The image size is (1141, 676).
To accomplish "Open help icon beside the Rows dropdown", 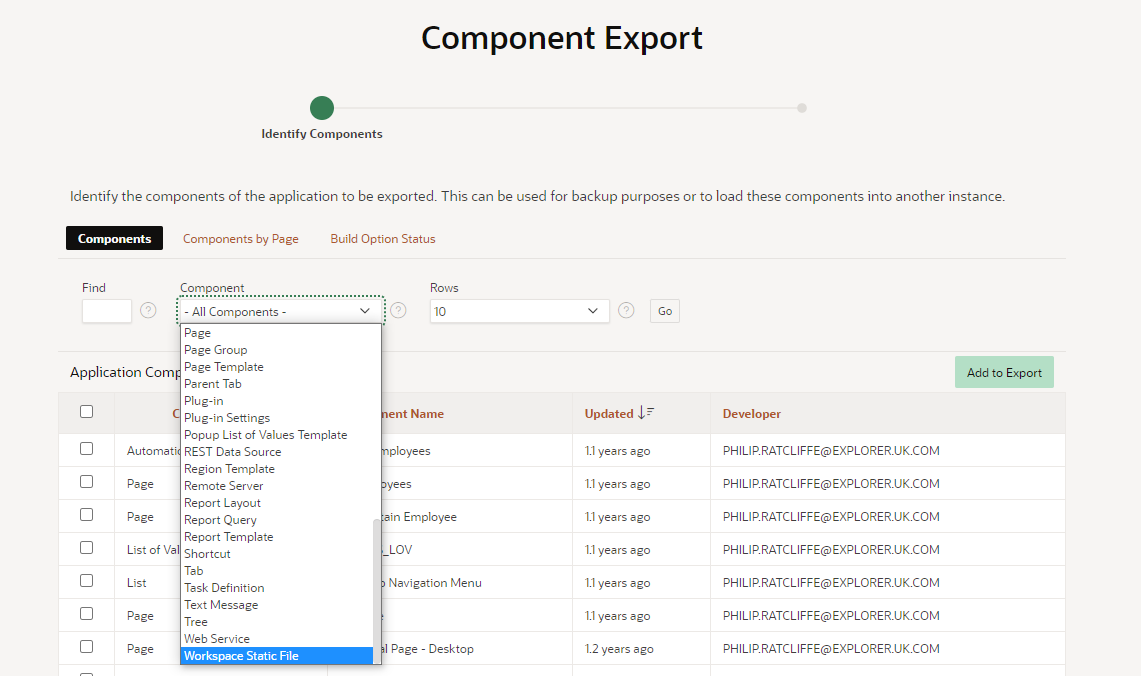I will [x=626, y=311].
